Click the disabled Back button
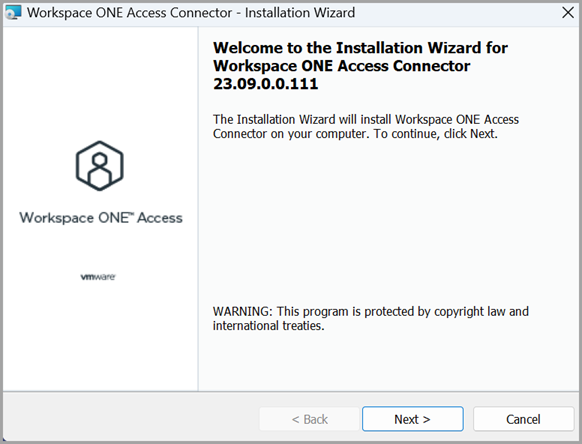 [x=310, y=419]
